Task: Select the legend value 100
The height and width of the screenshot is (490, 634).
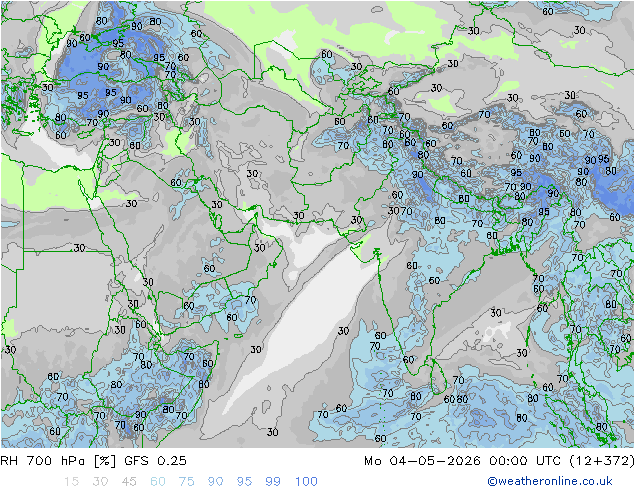Action: coord(306,482)
